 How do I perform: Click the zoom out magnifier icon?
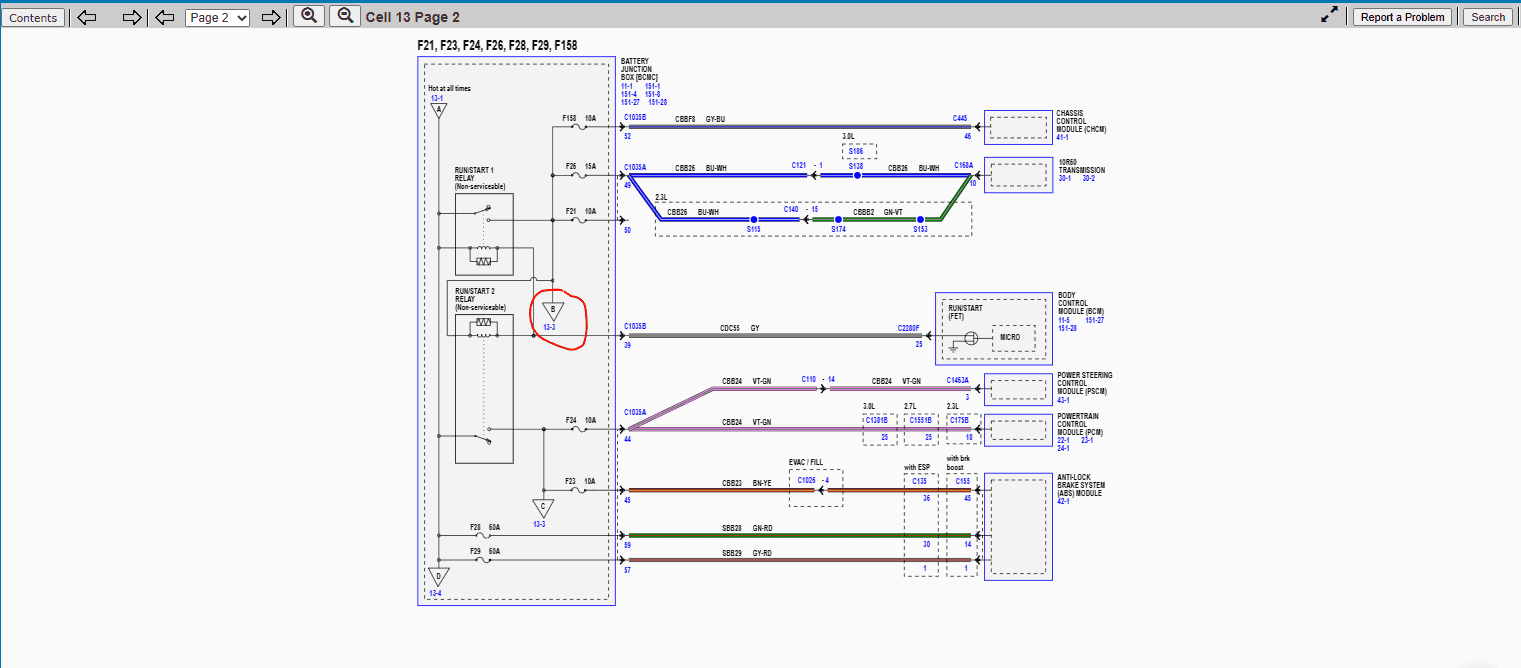pyautogui.click(x=345, y=16)
